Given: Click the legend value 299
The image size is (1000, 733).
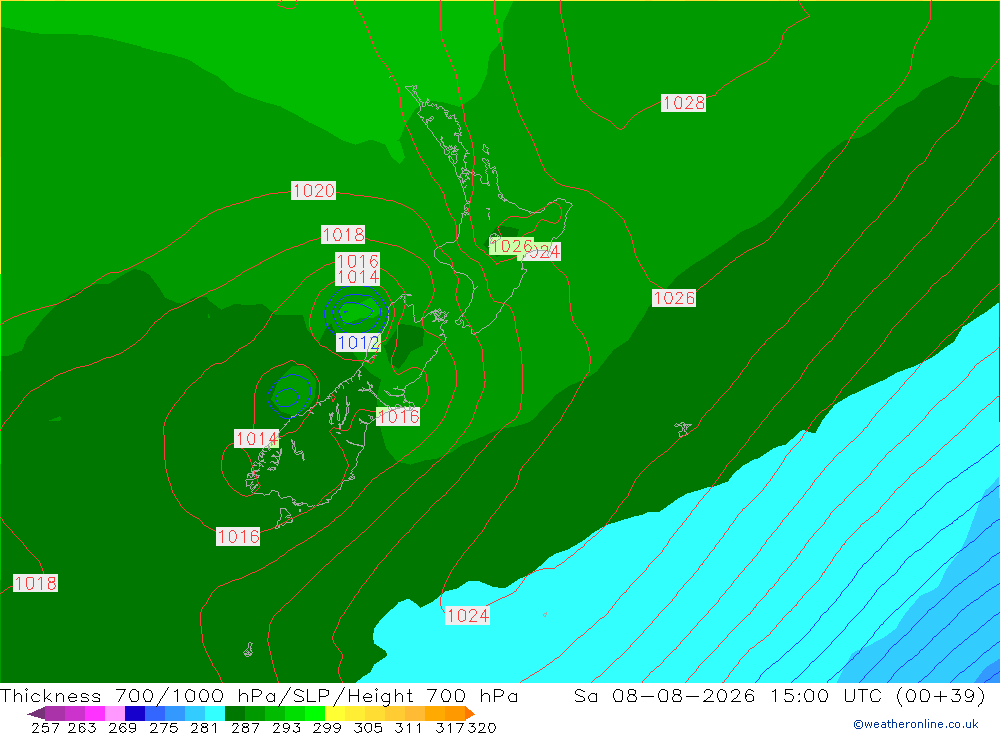Looking at the screenshot, I should [x=327, y=727].
